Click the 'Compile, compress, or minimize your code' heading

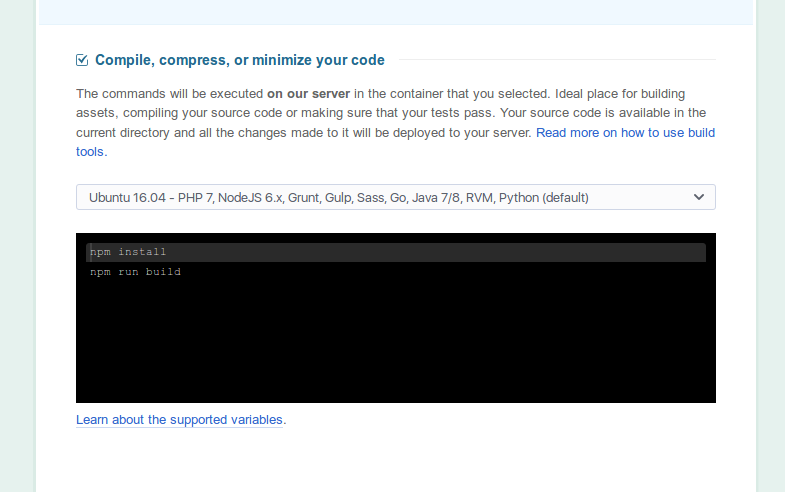point(239,60)
